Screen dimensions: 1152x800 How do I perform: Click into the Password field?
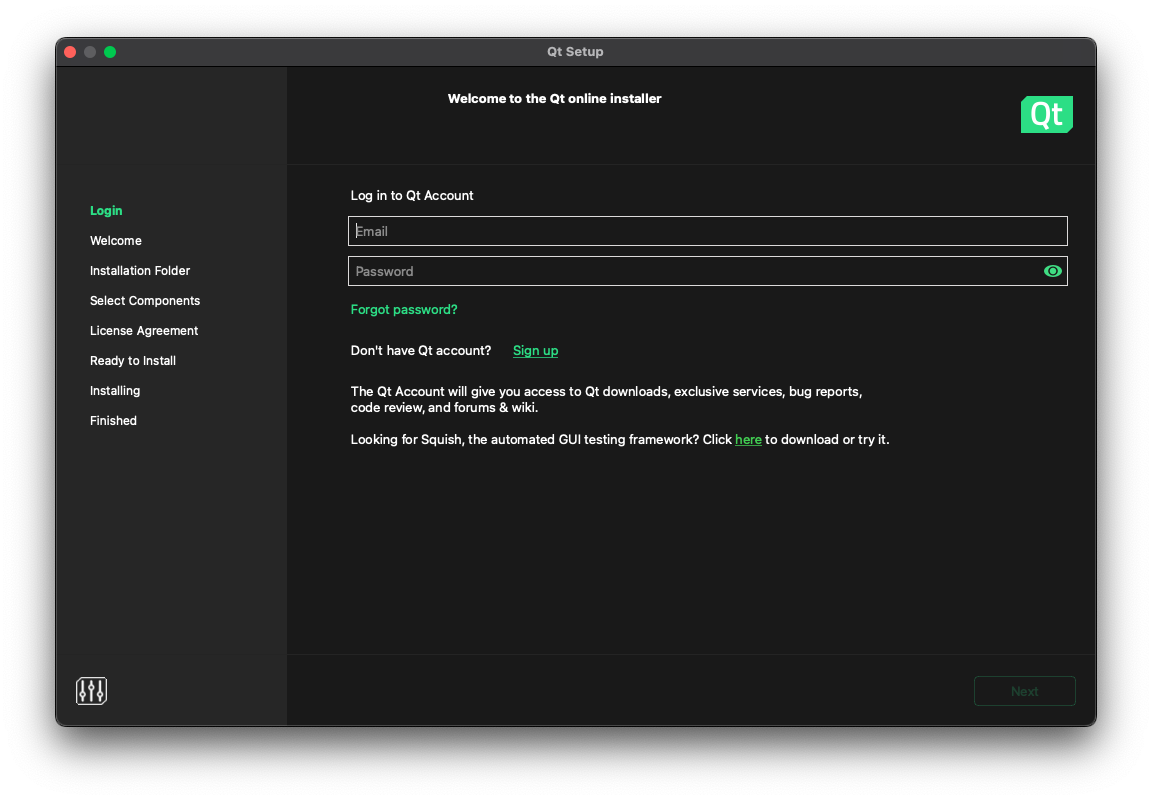point(690,271)
